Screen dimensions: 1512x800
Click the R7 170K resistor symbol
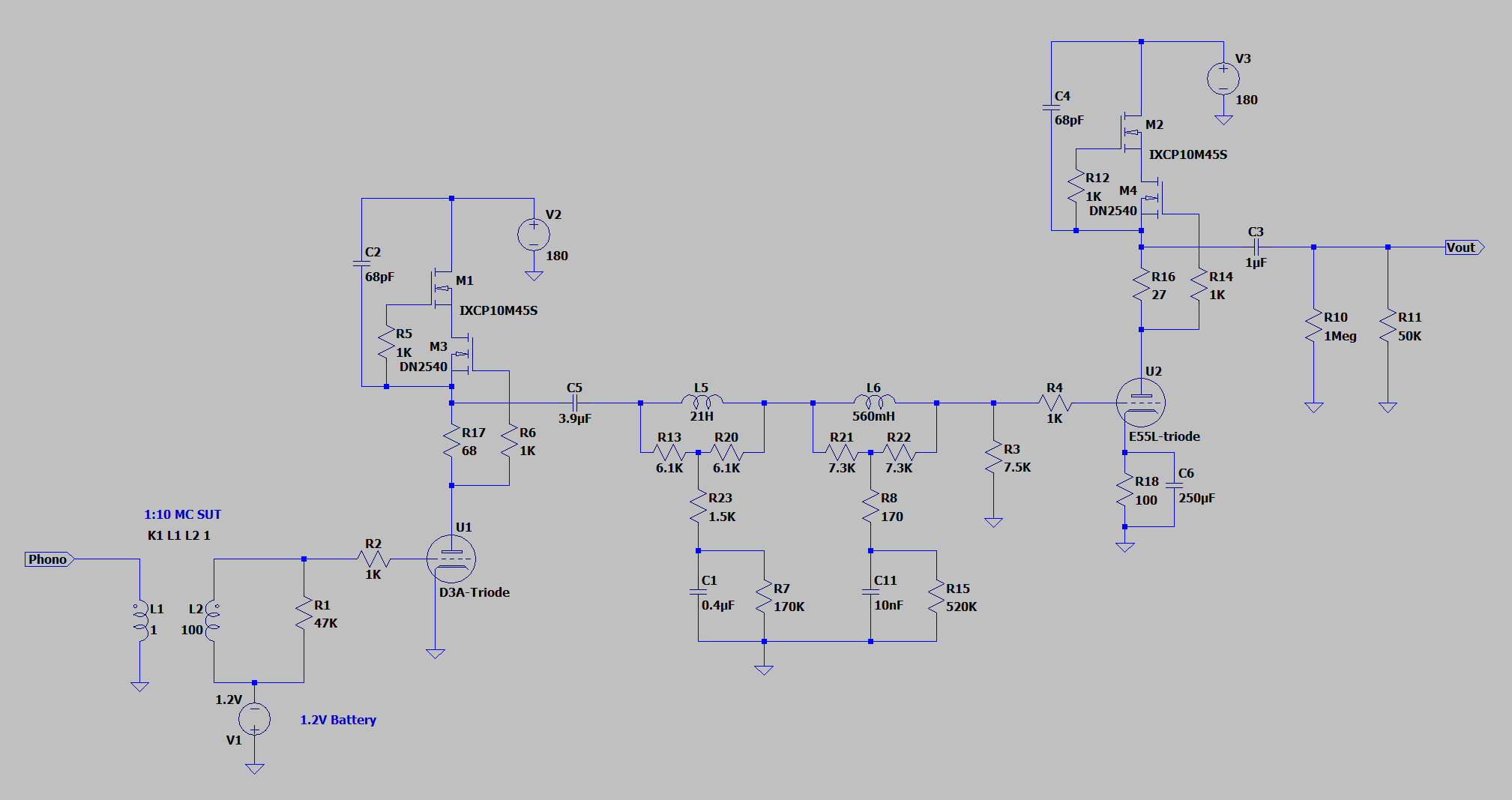click(x=764, y=597)
